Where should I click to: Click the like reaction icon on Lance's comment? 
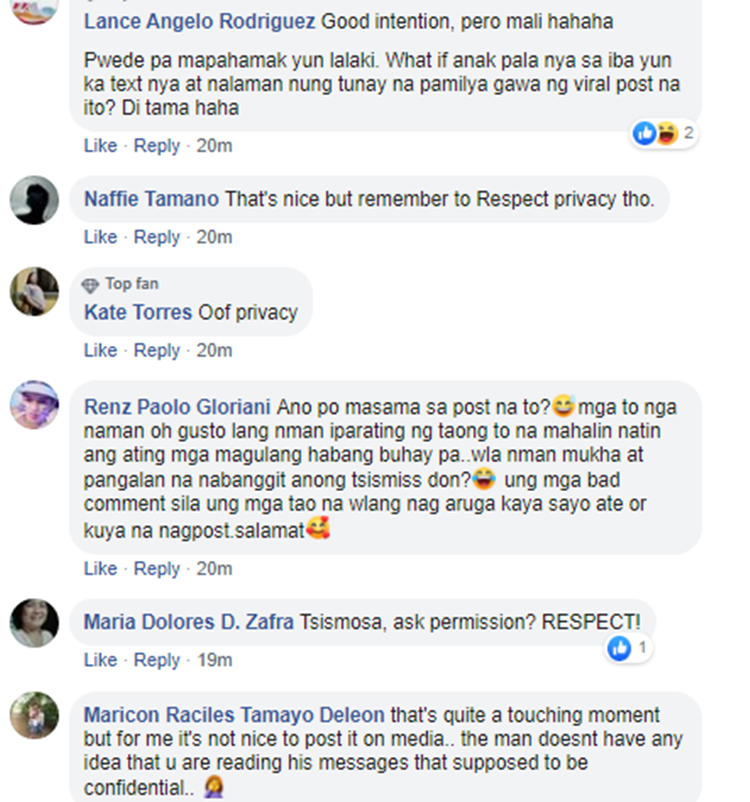[x=644, y=133]
